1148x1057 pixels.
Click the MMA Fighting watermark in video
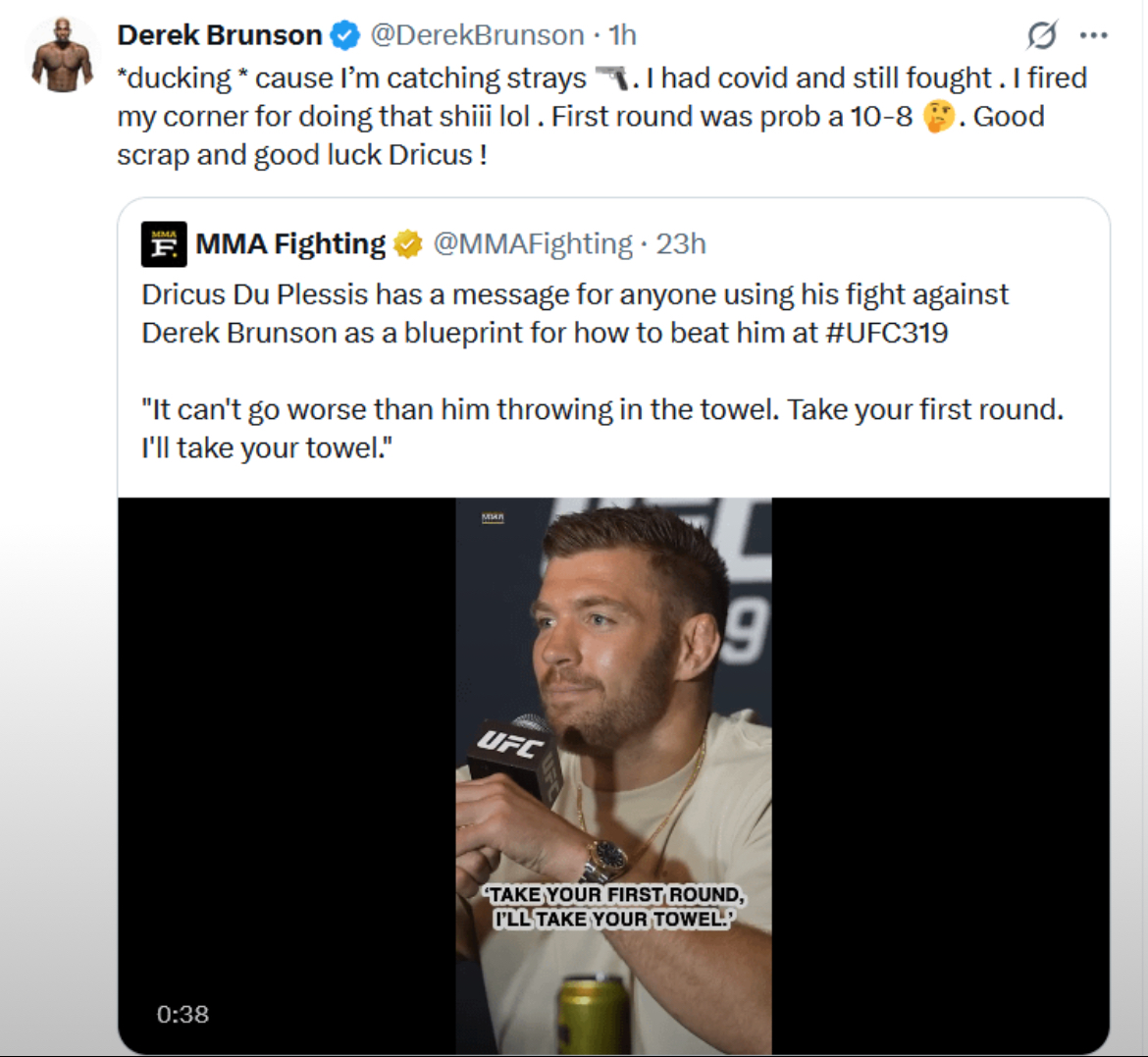click(x=493, y=517)
